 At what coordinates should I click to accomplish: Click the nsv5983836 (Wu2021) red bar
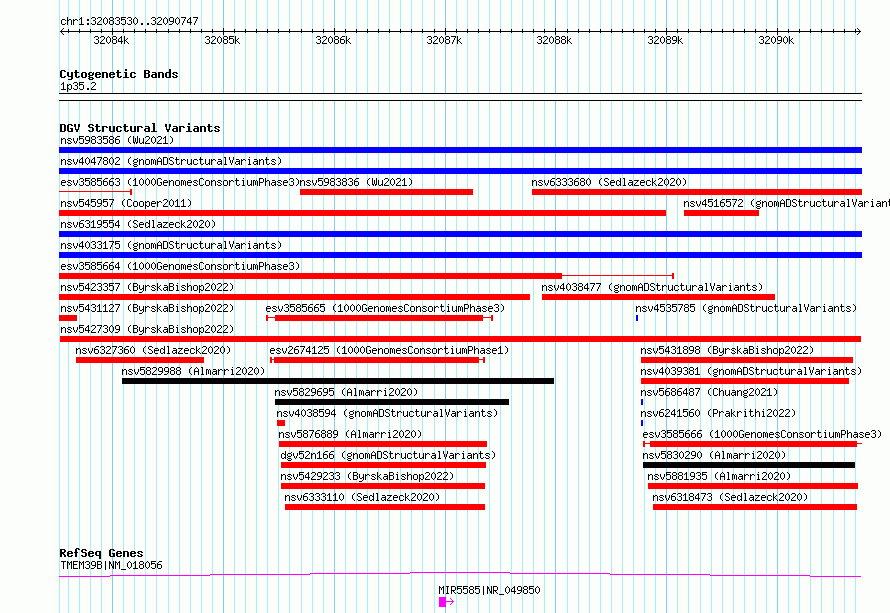(387, 192)
